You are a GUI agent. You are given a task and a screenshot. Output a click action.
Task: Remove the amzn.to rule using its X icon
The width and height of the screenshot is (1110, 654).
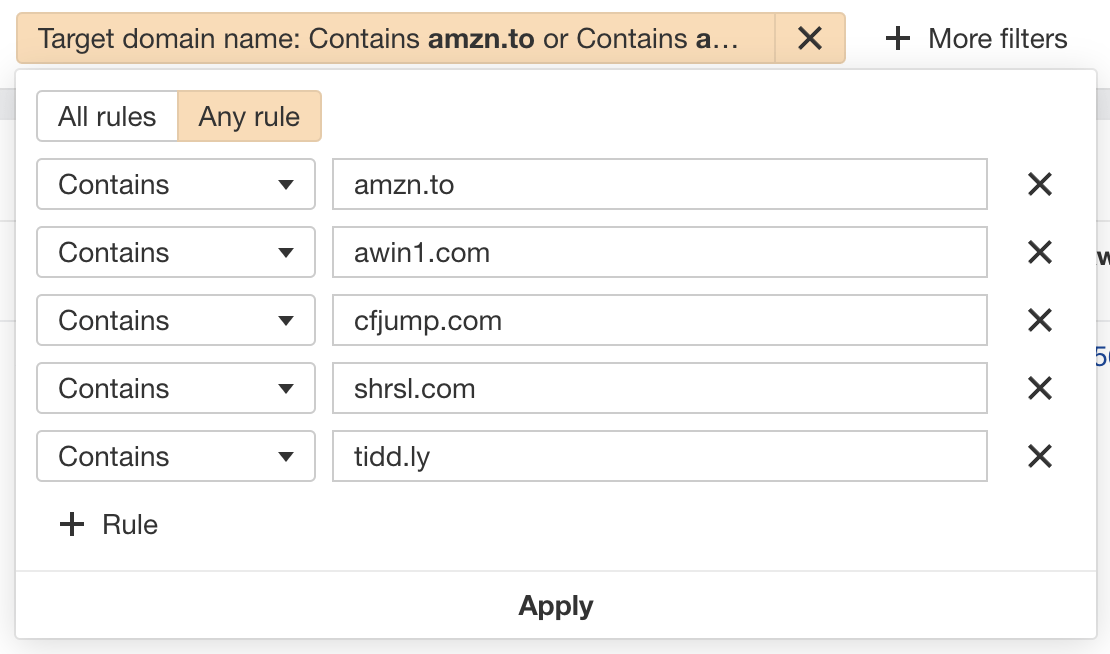1039,184
